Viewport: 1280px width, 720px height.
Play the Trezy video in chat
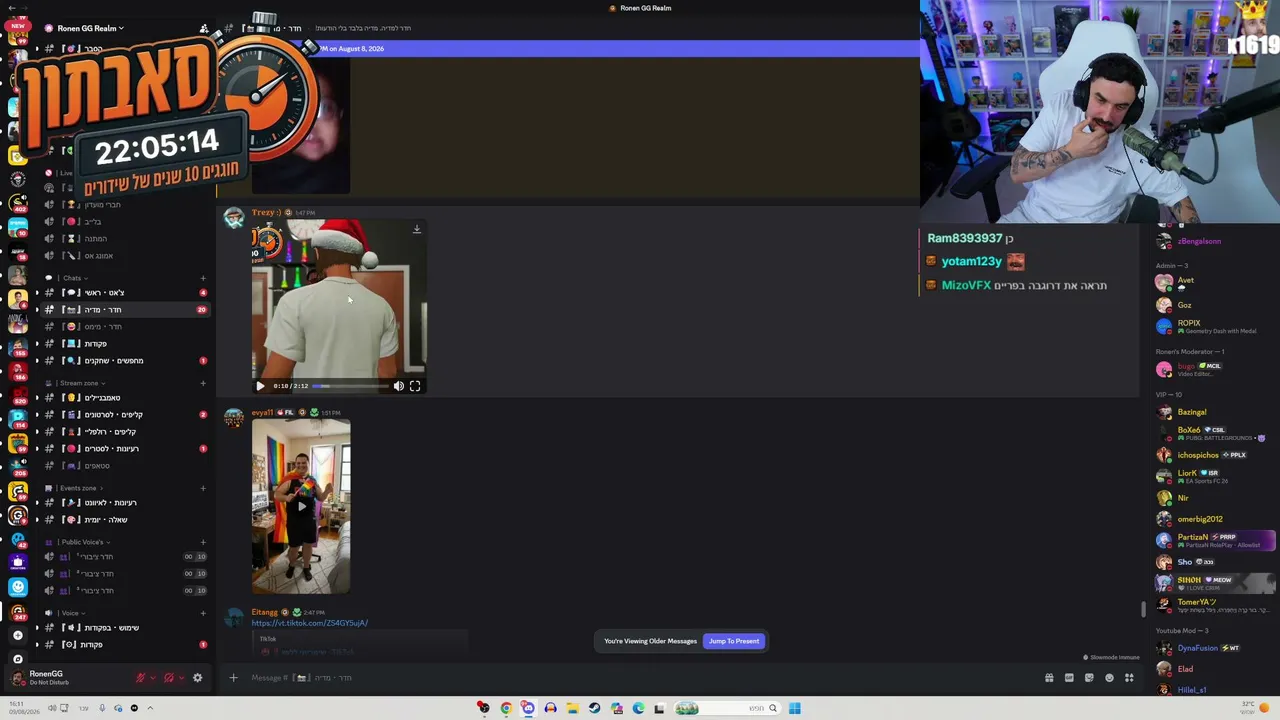click(x=260, y=386)
